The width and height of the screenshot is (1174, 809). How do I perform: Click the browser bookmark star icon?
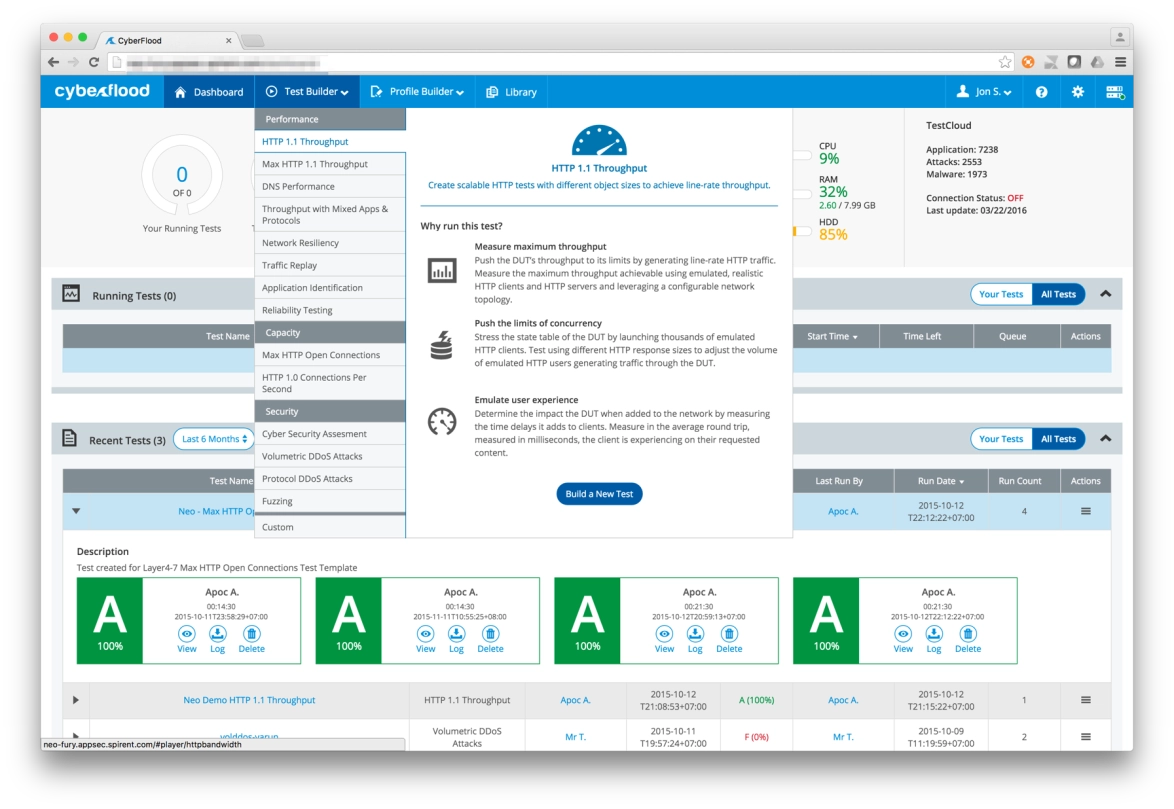coord(1005,62)
